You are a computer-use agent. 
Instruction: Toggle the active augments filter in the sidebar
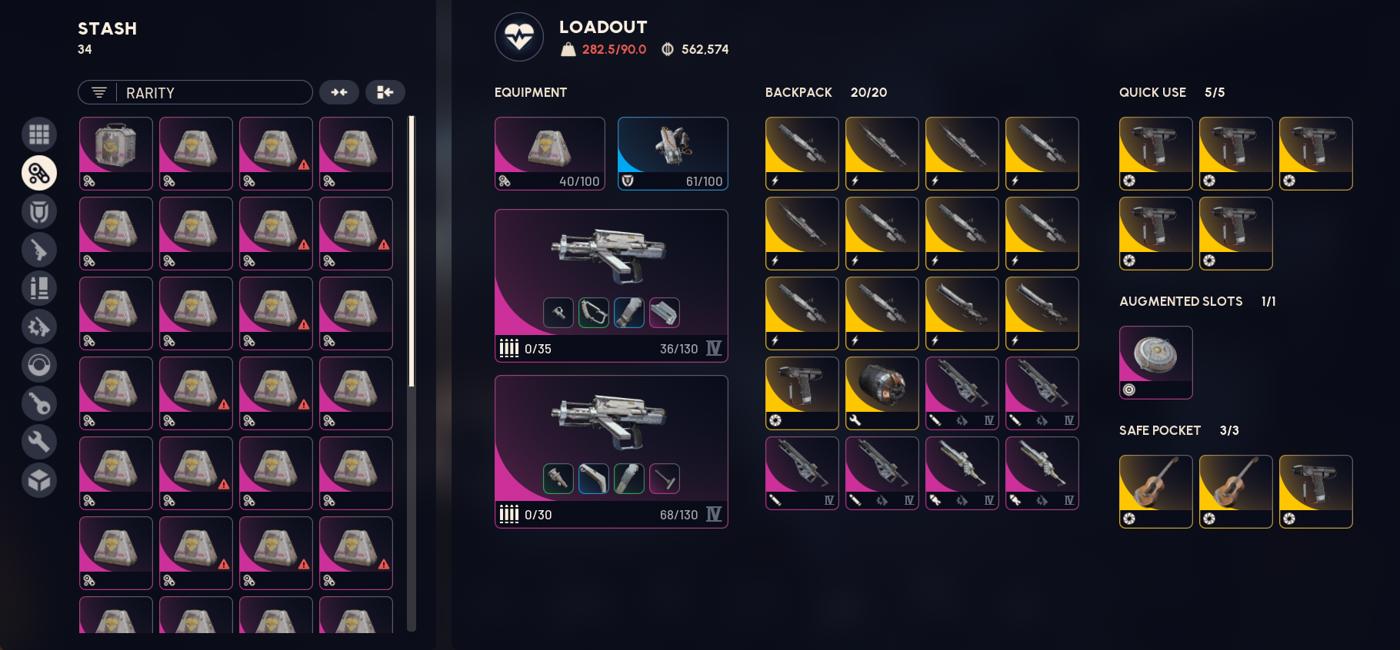pos(39,173)
